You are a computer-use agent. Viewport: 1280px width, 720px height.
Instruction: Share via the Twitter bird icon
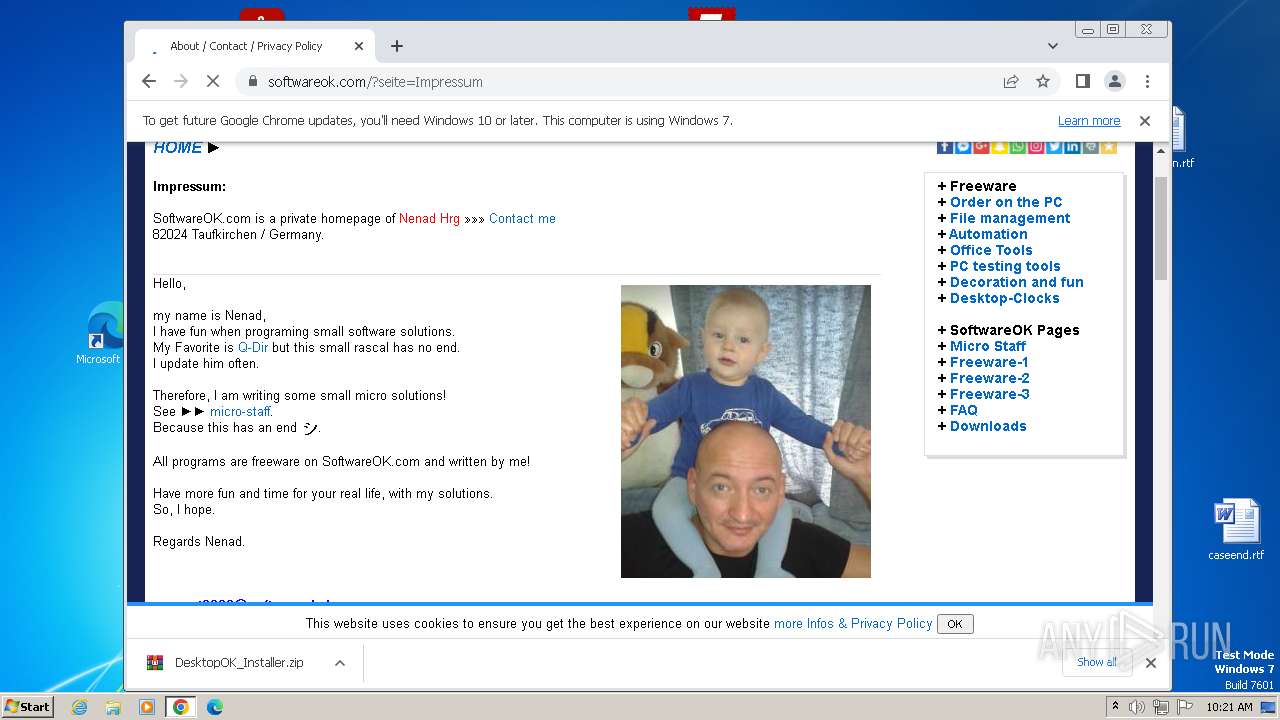point(1054,147)
